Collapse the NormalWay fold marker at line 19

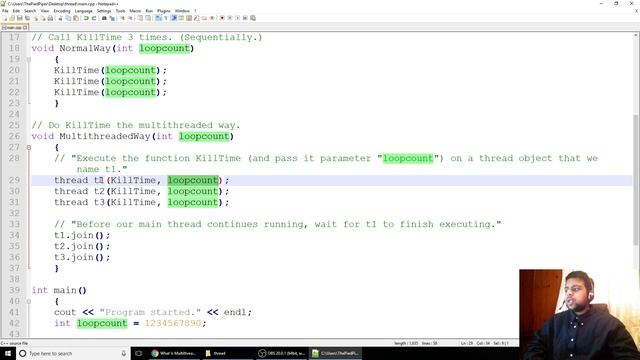point(29,59)
